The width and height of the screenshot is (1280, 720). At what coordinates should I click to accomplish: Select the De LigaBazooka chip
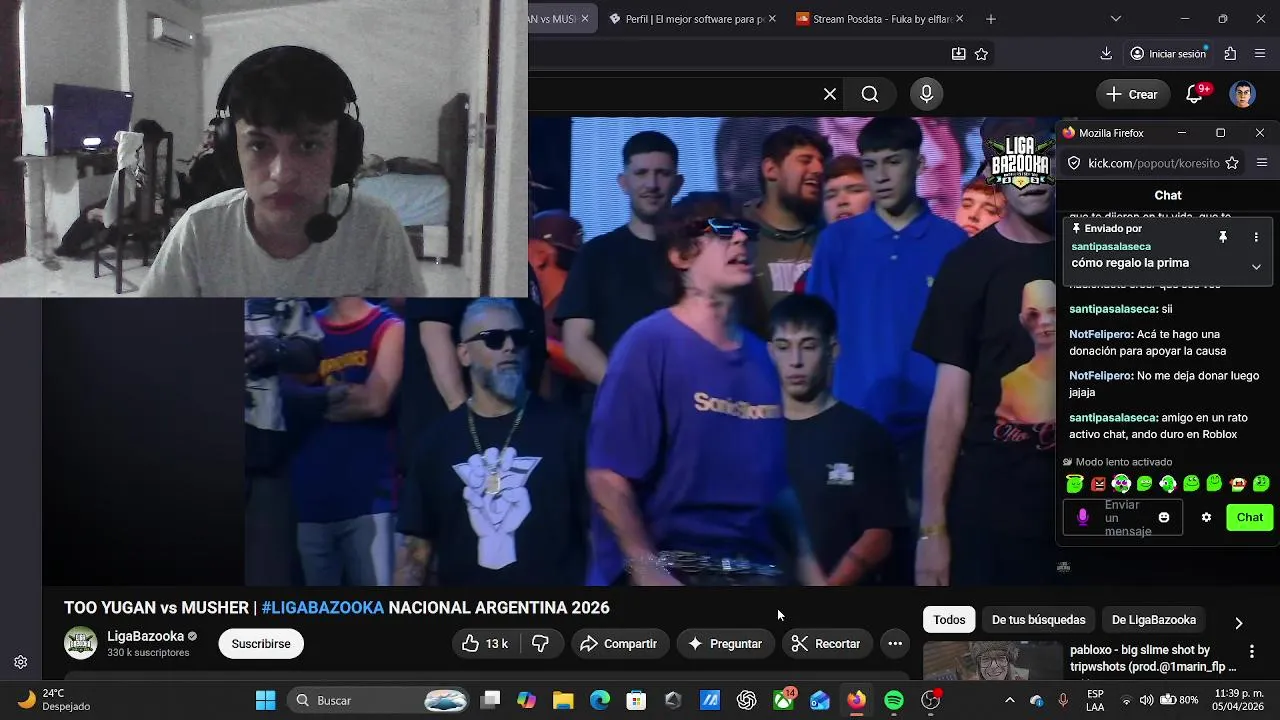pyautogui.click(x=1153, y=620)
